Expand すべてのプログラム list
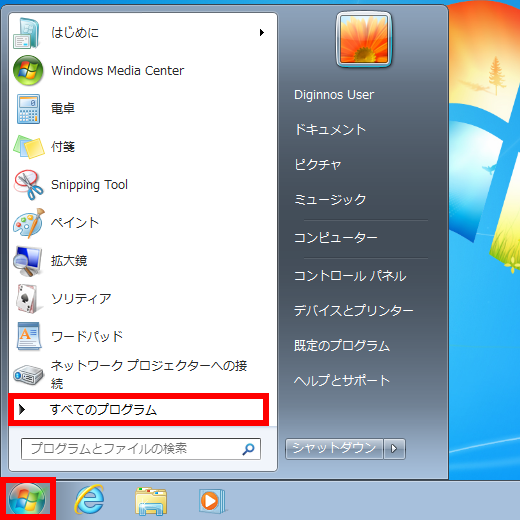Image resolution: width=520 pixels, height=520 pixels. (x=138, y=409)
